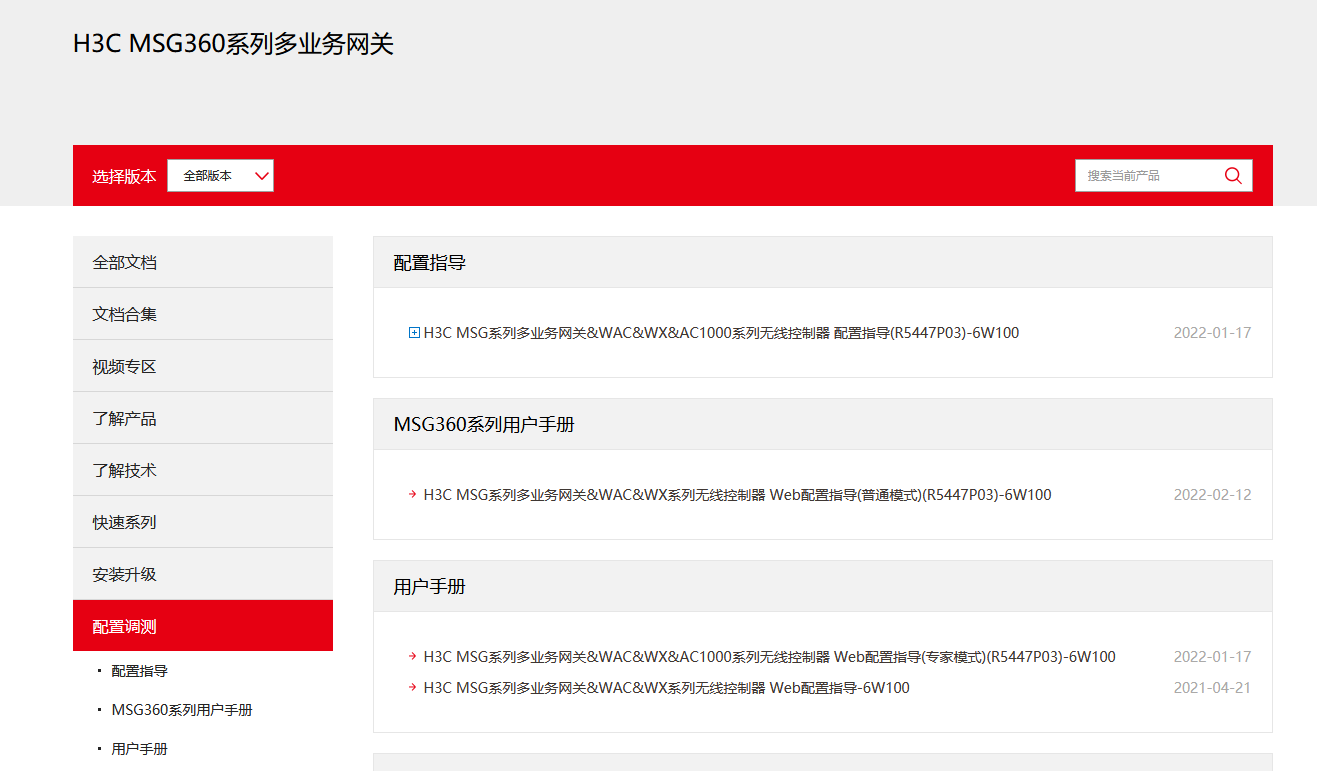
Task: Go to 安装升级 section
Action: point(203,574)
